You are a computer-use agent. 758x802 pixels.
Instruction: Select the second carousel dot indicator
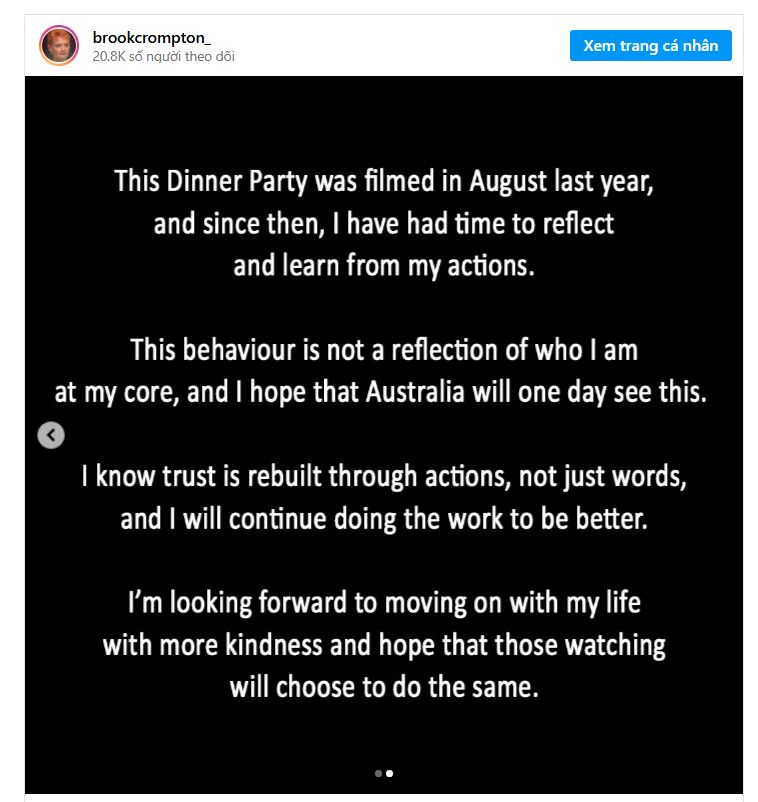click(x=389, y=773)
